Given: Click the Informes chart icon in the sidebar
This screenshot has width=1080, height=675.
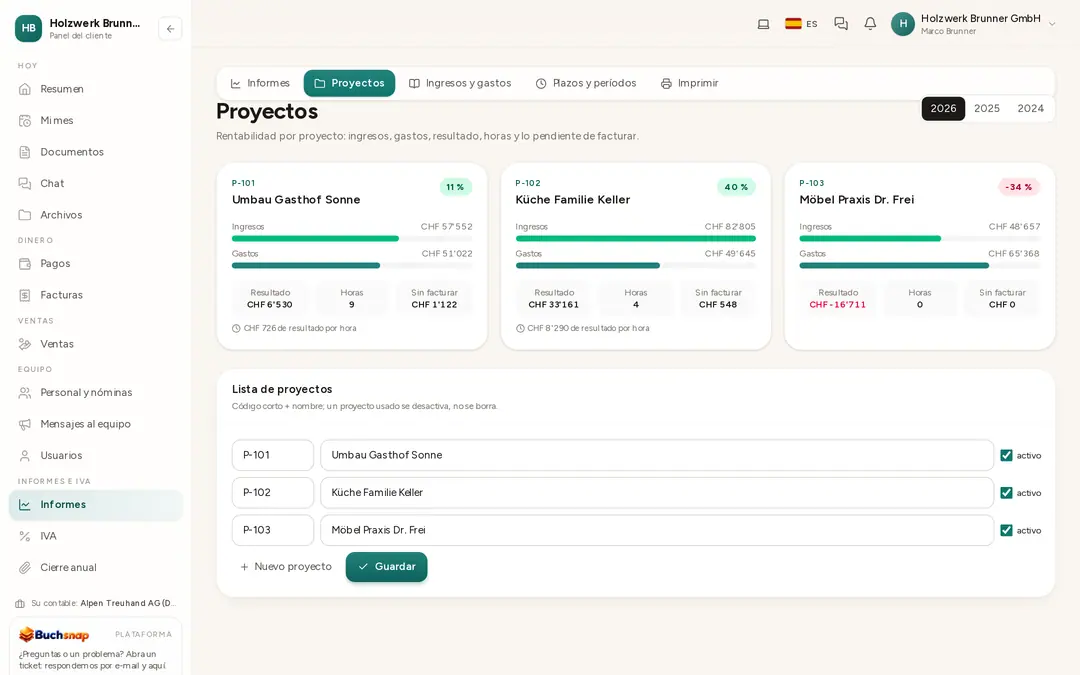Looking at the screenshot, I should tap(25, 505).
